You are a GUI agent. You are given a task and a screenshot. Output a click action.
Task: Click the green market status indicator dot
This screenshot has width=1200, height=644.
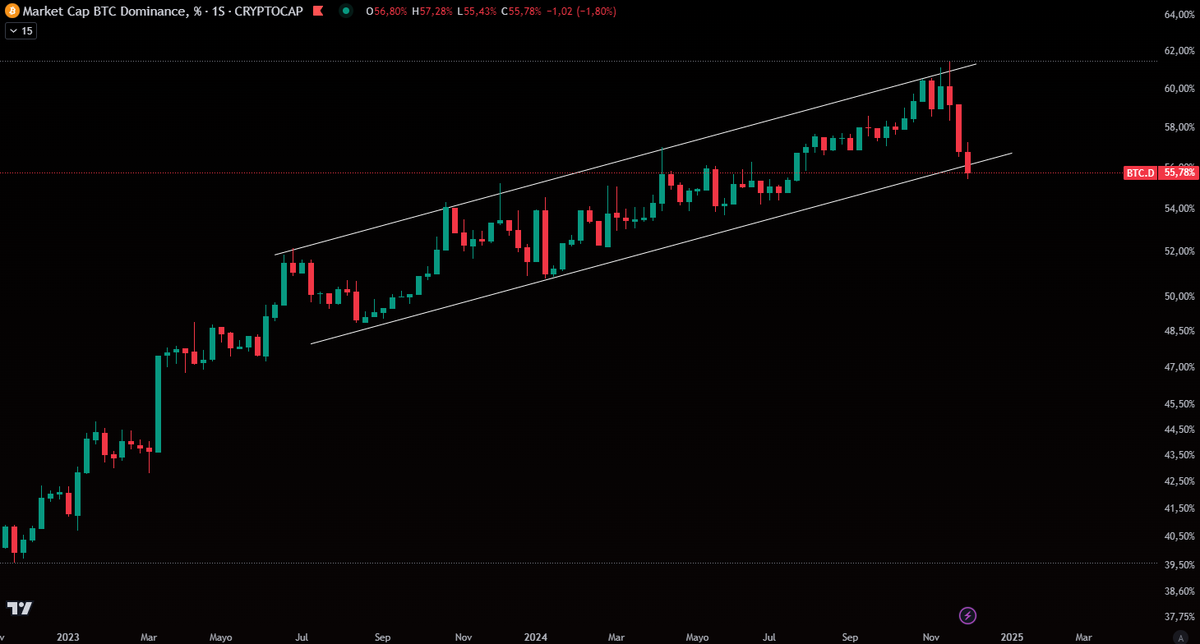click(346, 11)
